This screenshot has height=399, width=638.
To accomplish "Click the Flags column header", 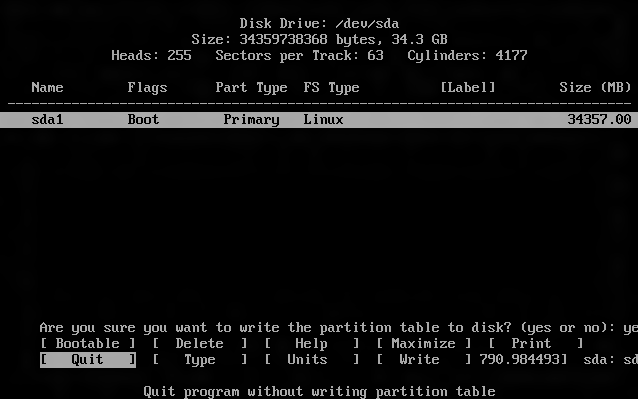I will 147,87.
